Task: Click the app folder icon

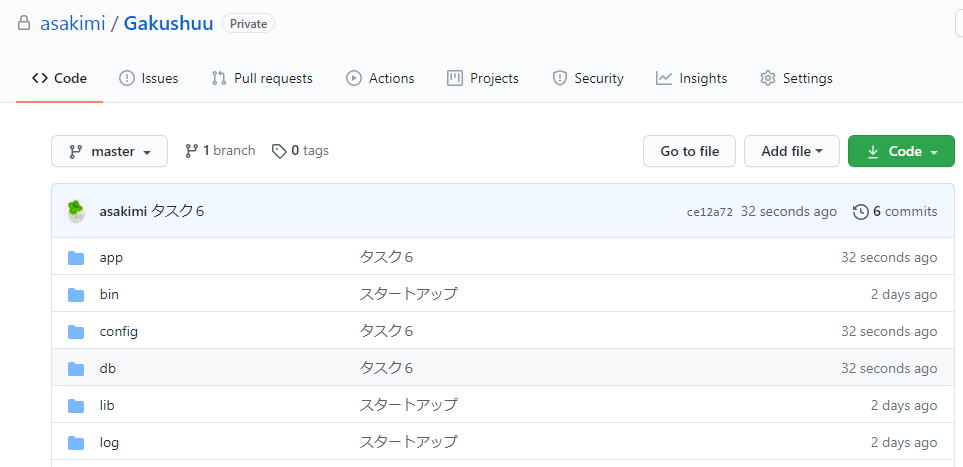Action: tap(76, 257)
